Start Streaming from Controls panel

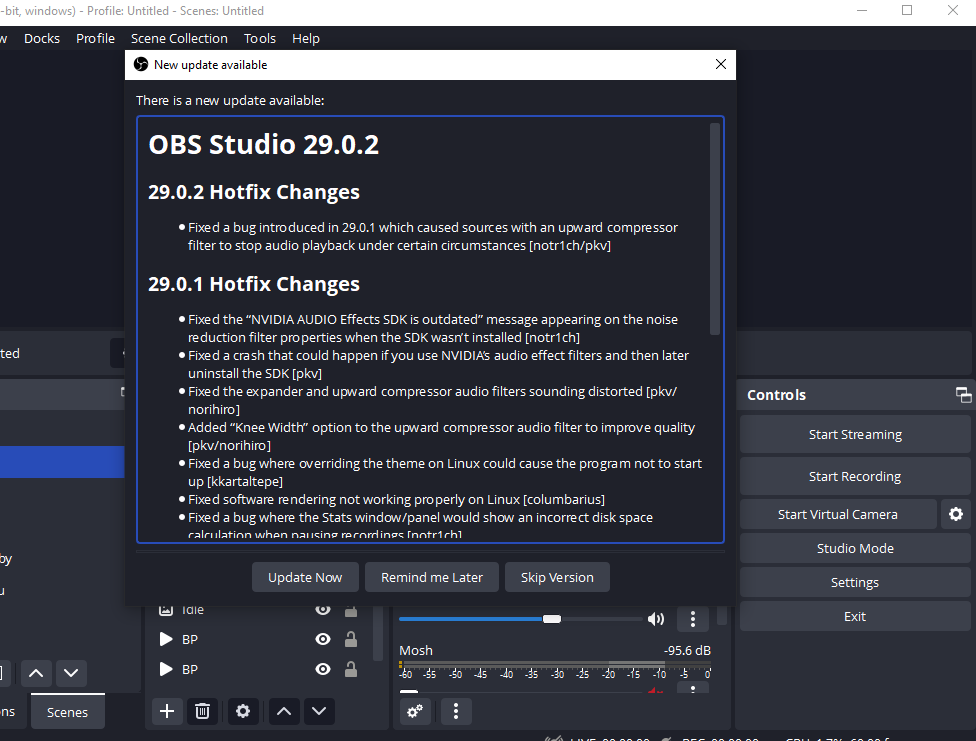[855, 435]
